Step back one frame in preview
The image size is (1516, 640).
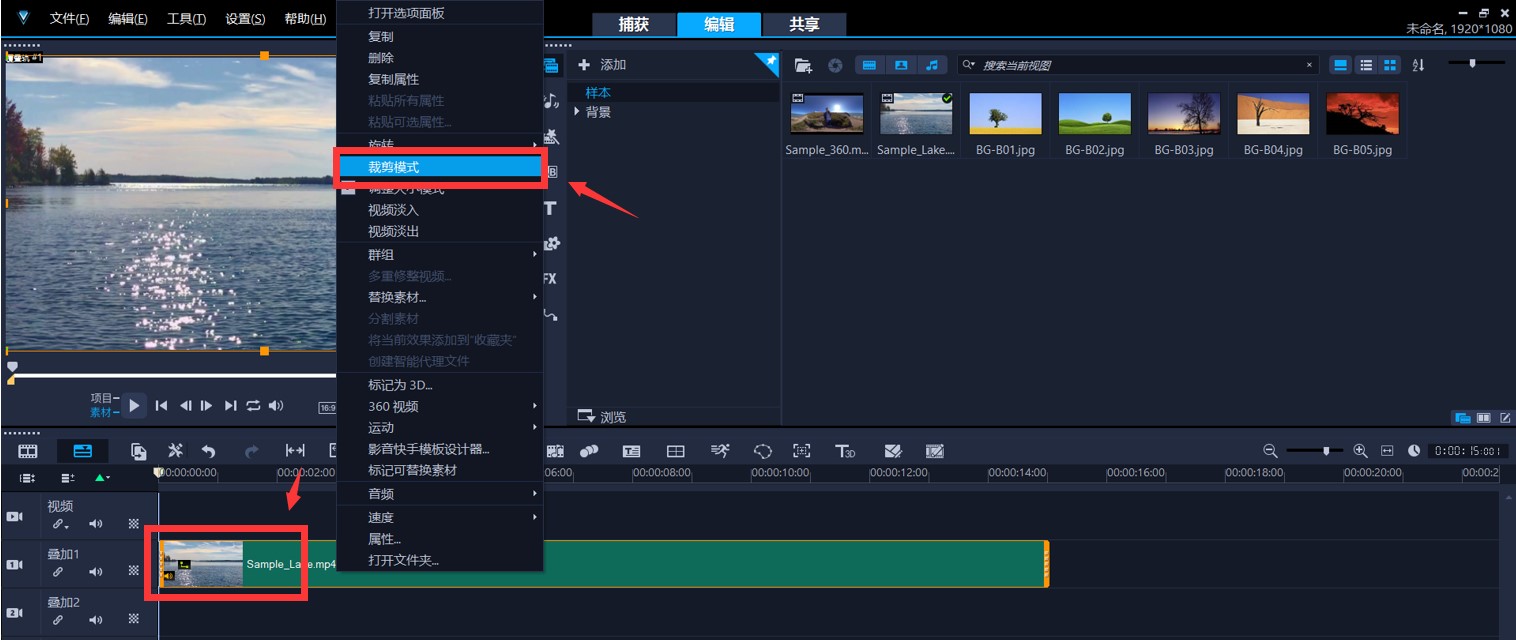click(x=185, y=405)
